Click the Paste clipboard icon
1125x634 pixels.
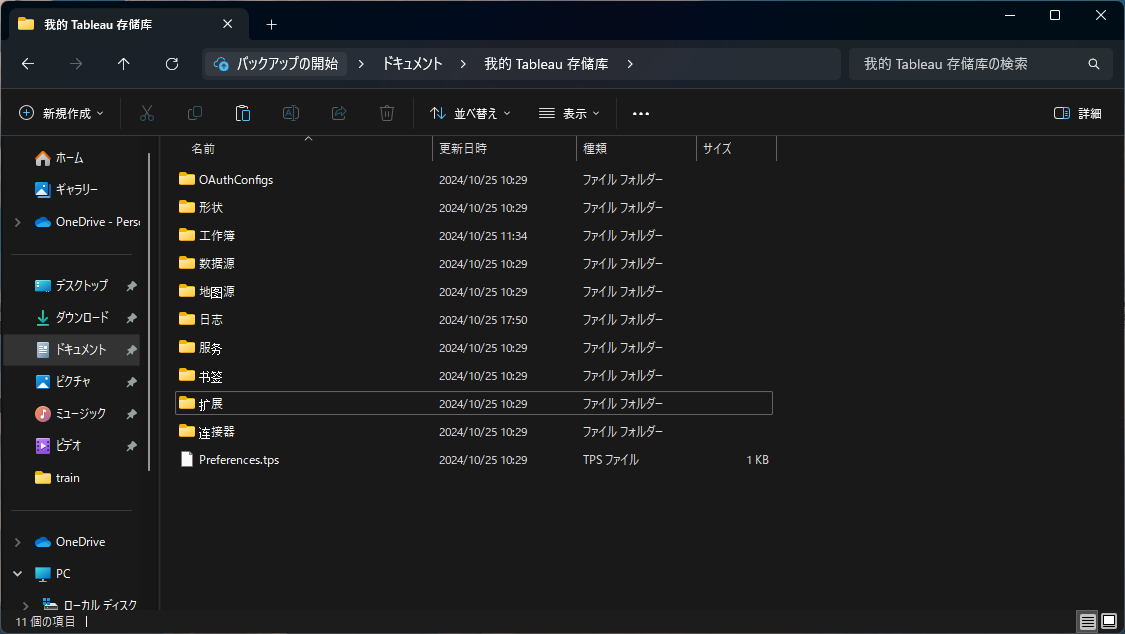pos(243,113)
